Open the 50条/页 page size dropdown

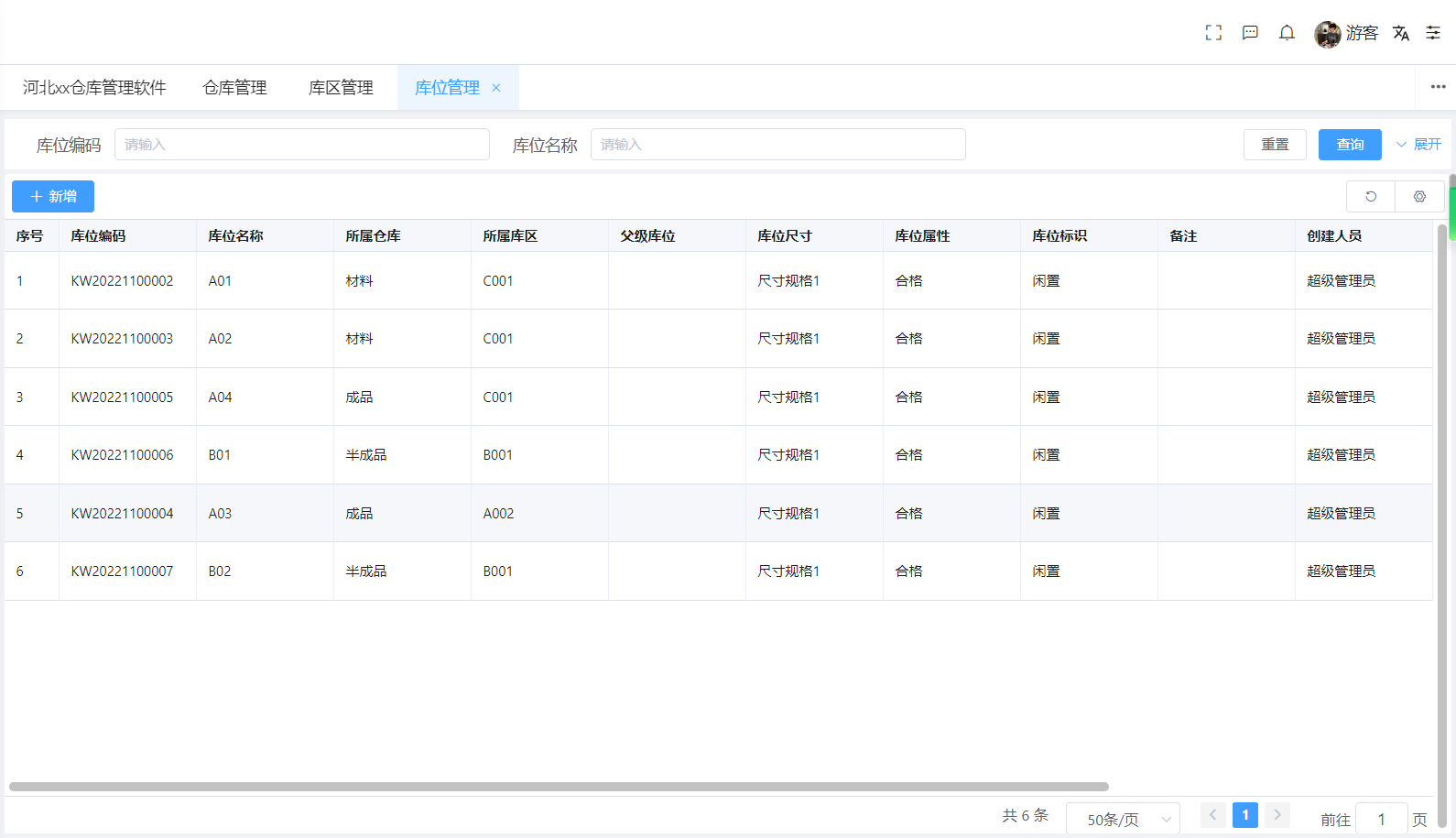pyautogui.click(x=1123, y=819)
